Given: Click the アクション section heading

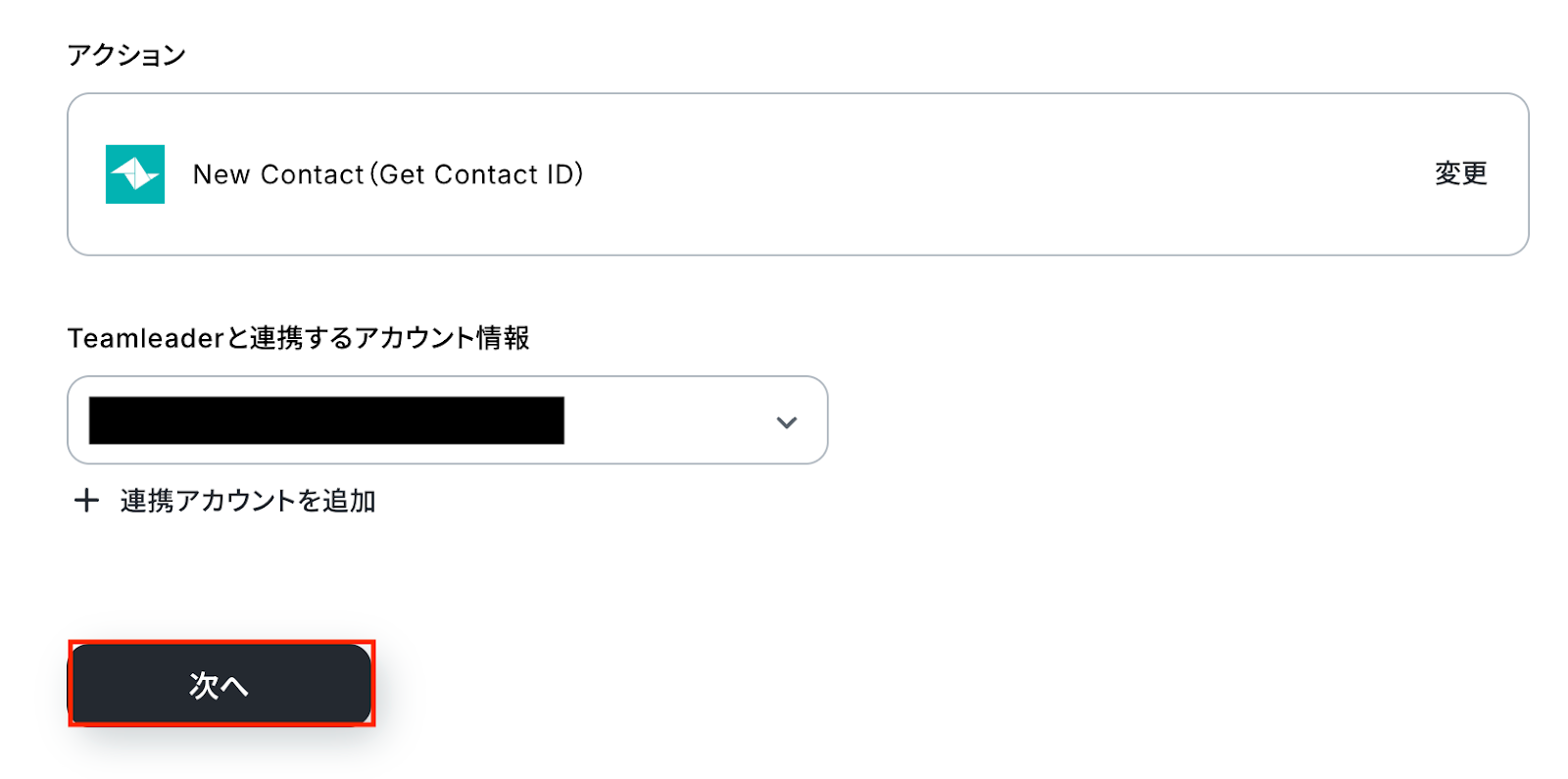Looking at the screenshot, I should click(x=126, y=55).
